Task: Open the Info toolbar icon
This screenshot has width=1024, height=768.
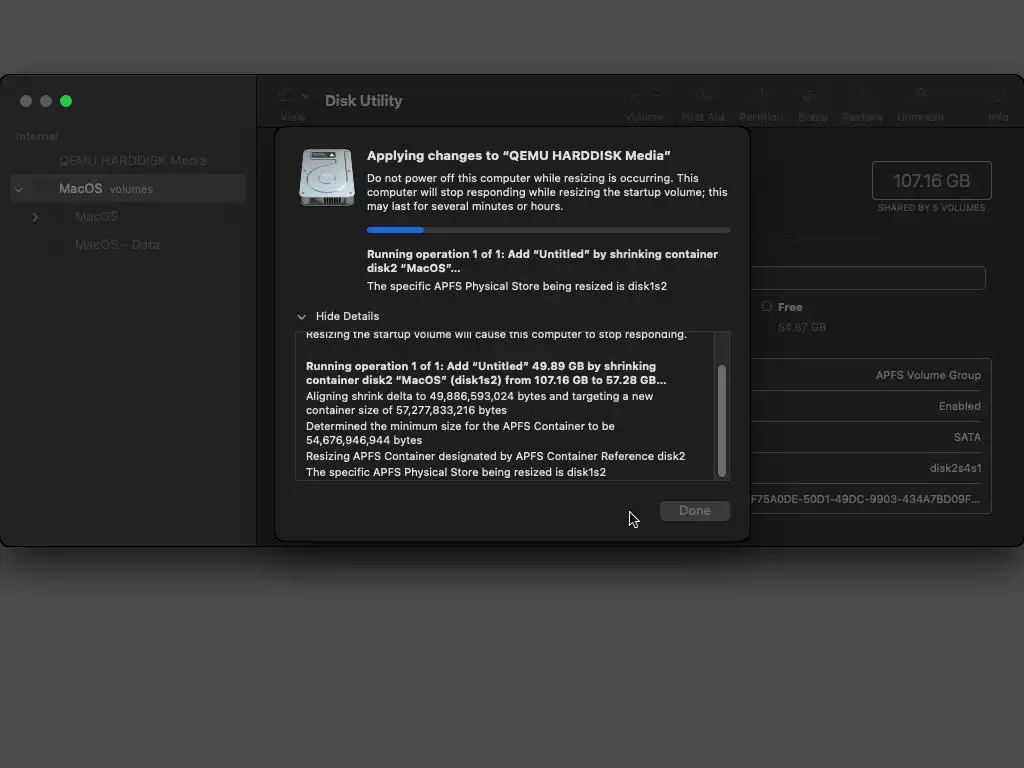Action: (x=998, y=97)
